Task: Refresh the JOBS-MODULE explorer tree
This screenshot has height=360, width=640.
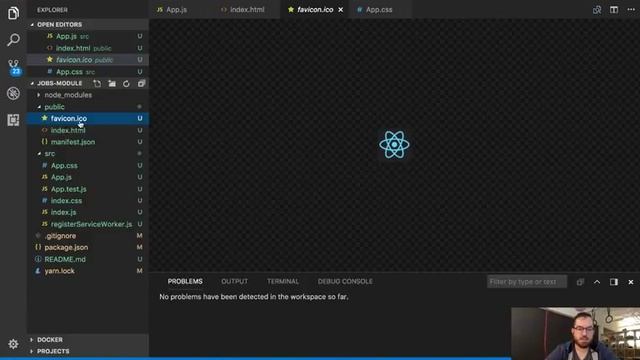Action: point(126,84)
